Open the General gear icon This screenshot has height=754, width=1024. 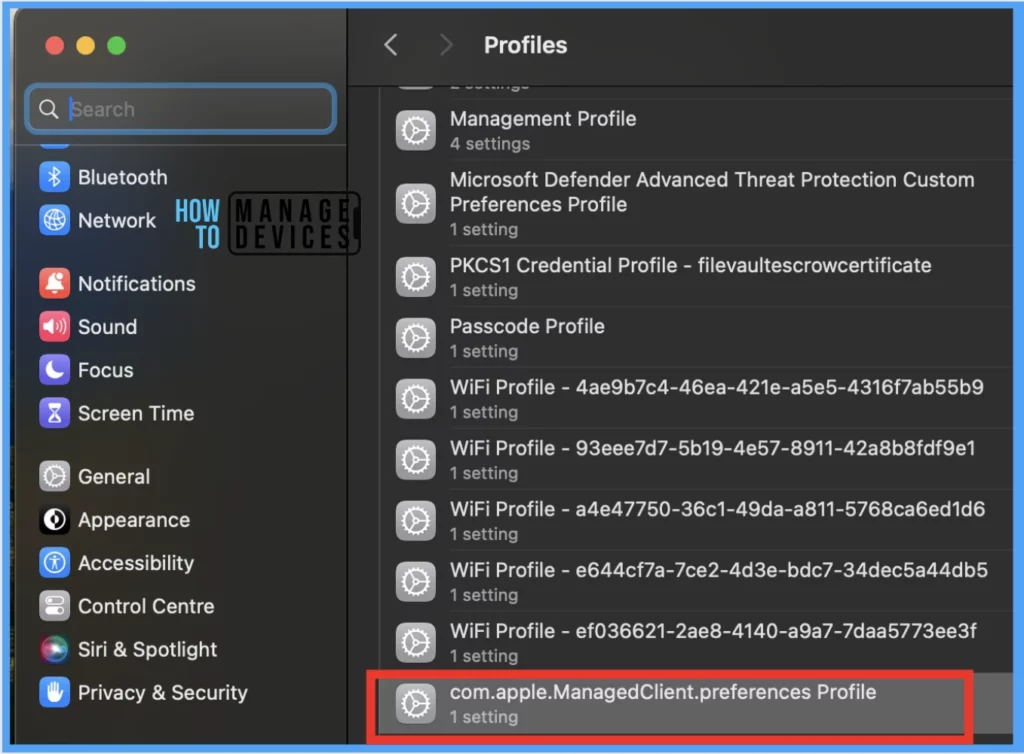54,476
